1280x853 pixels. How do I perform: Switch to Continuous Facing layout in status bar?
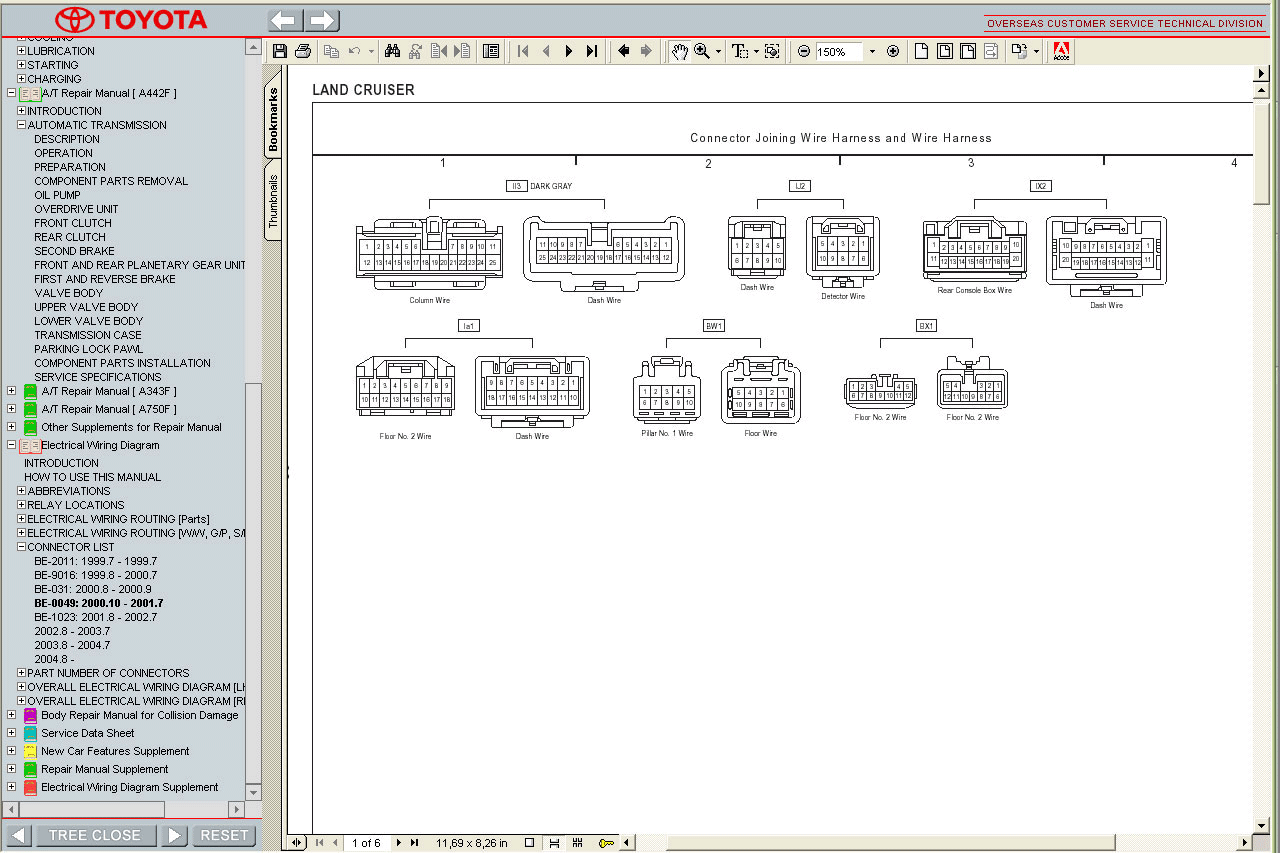coord(577,843)
